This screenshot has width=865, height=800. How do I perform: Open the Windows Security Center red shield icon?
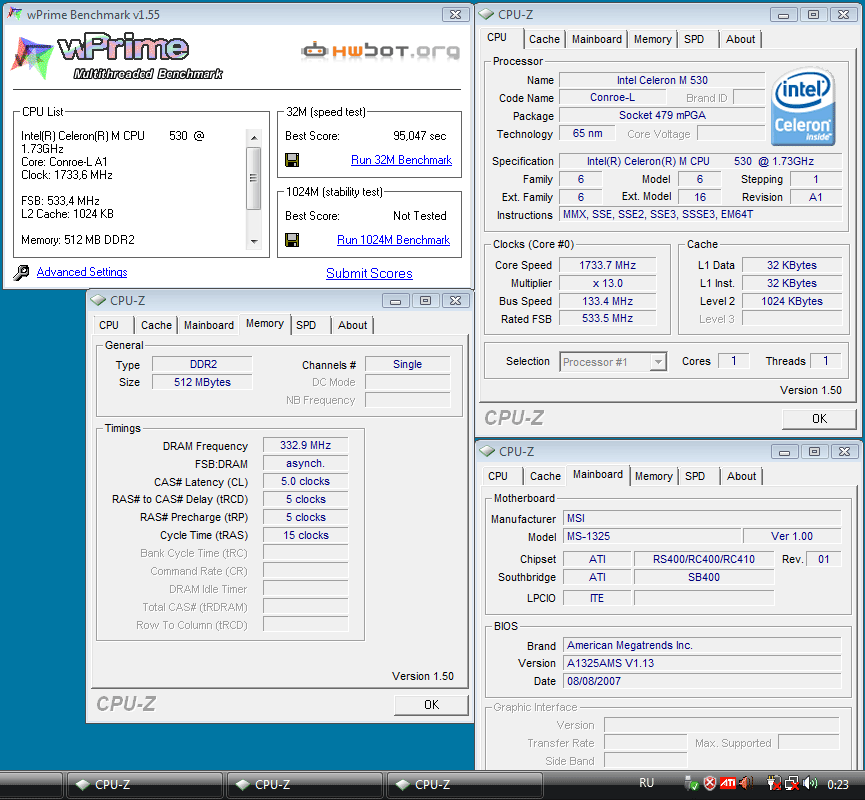710,783
